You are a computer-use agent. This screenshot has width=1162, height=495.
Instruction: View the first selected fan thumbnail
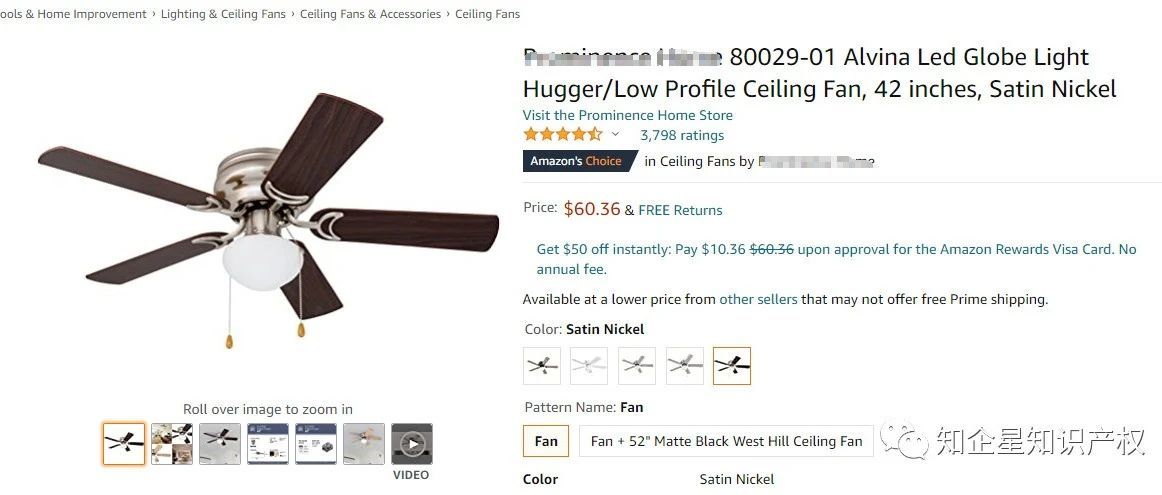tap(124, 444)
